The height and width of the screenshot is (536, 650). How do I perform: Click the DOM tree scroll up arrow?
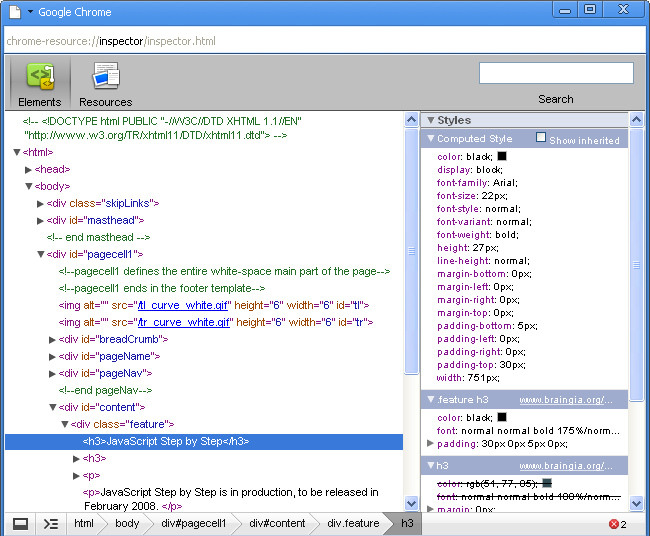pyautogui.click(x=411, y=120)
